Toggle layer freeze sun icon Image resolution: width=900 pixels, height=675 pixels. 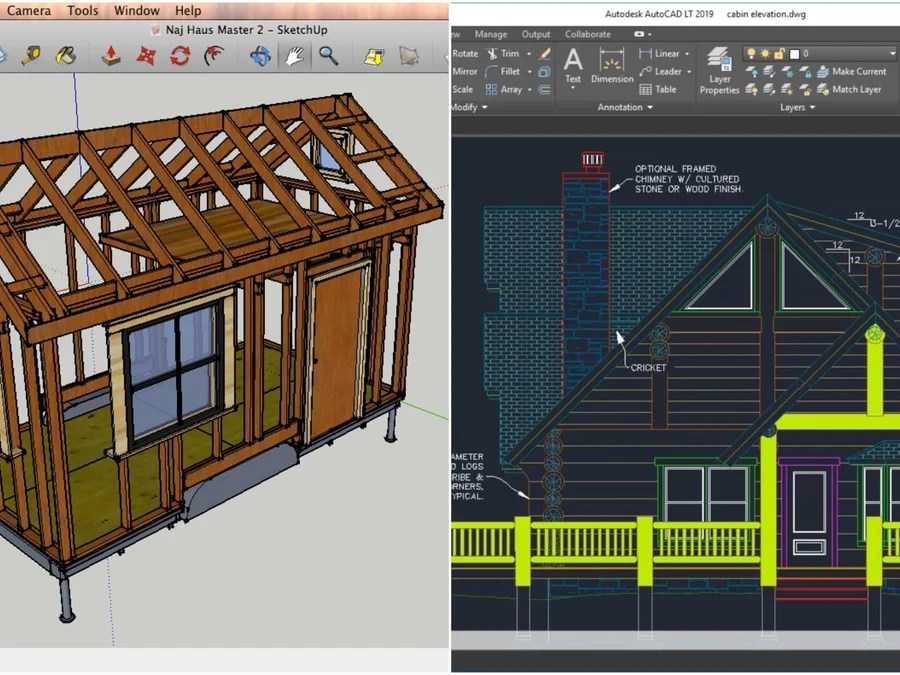765,53
